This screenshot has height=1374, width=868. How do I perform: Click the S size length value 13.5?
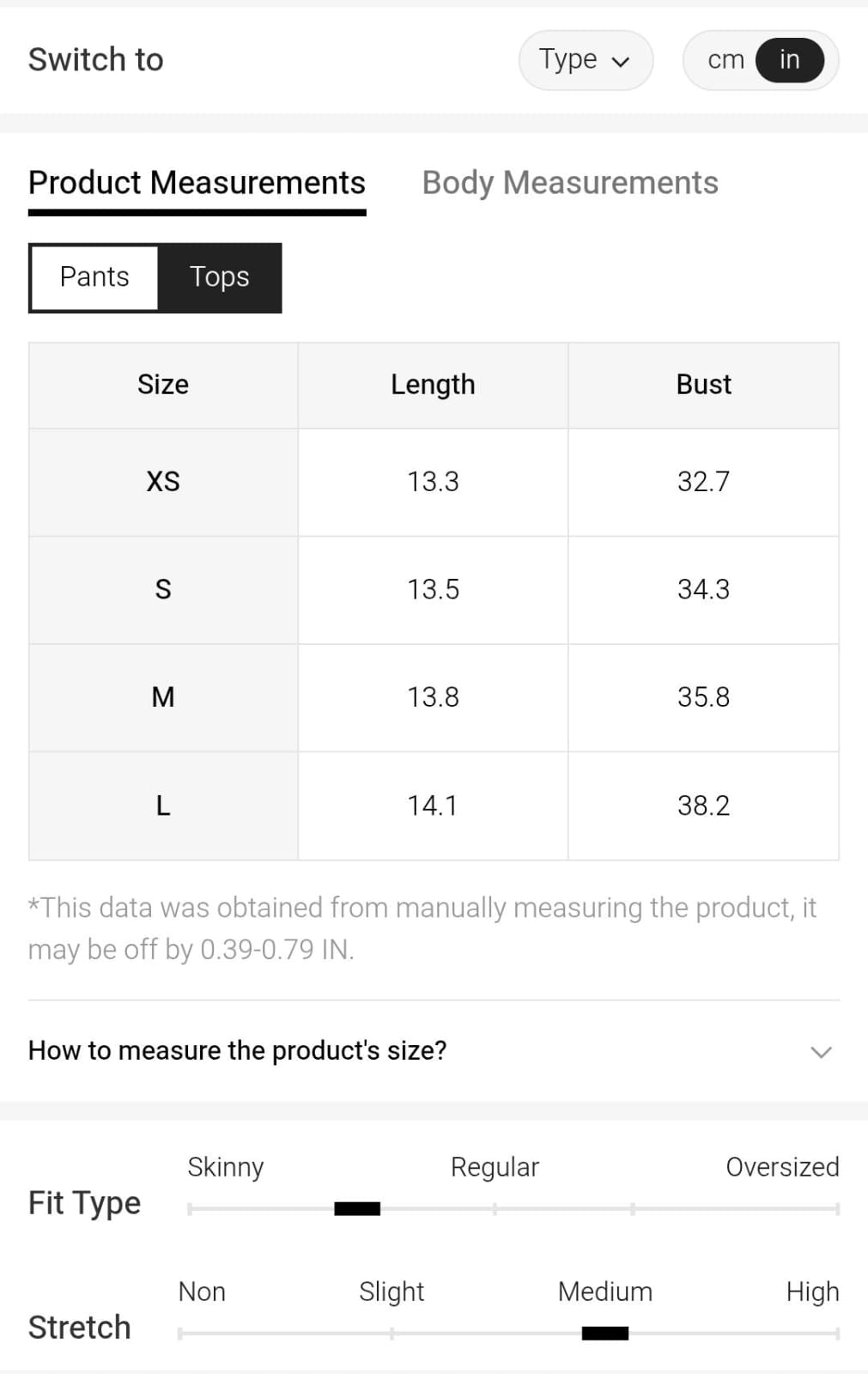click(433, 590)
